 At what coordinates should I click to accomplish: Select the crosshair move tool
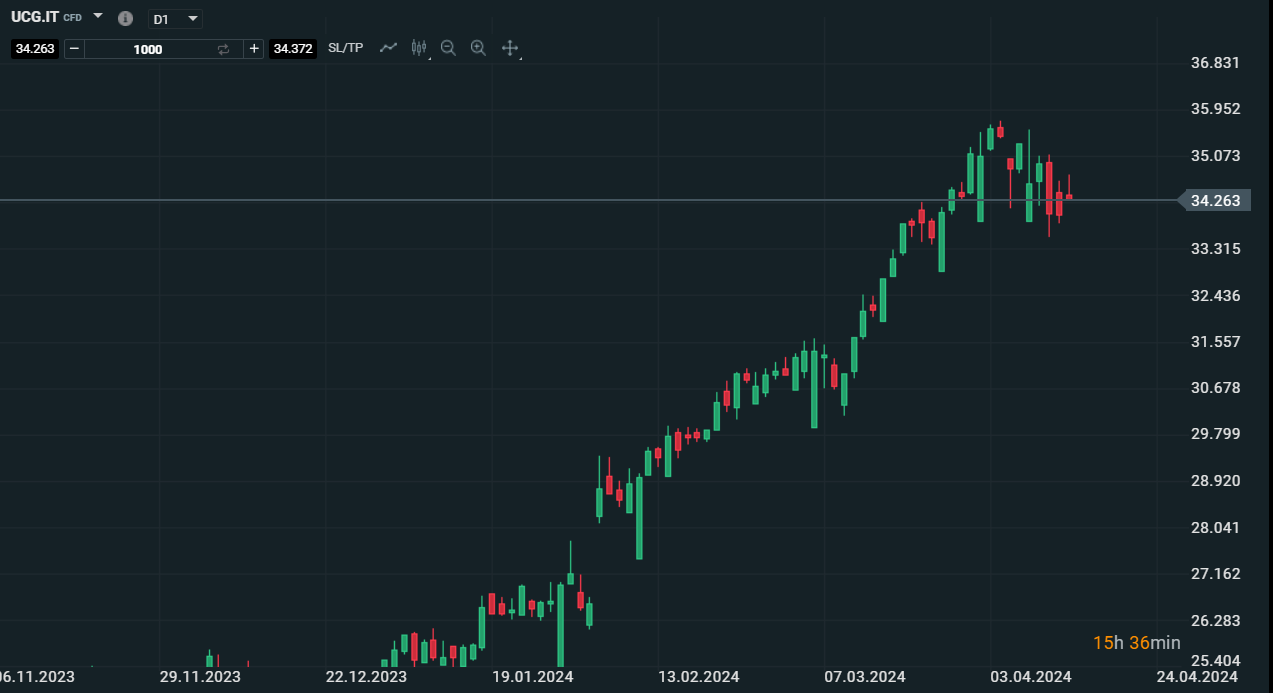click(x=509, y=47)
